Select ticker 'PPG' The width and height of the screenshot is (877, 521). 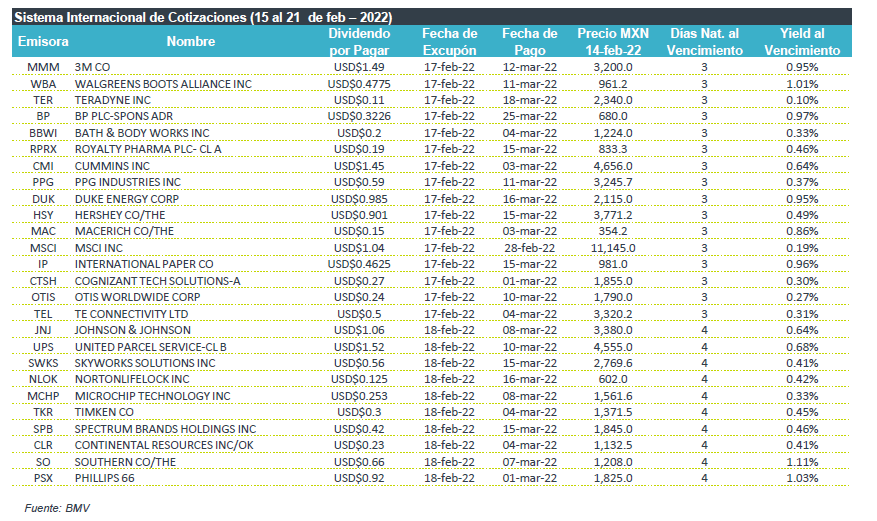point(43,182)
